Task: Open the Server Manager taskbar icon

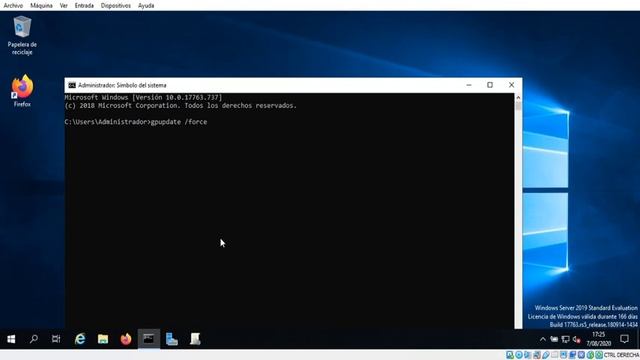Action: pos(172,339)
